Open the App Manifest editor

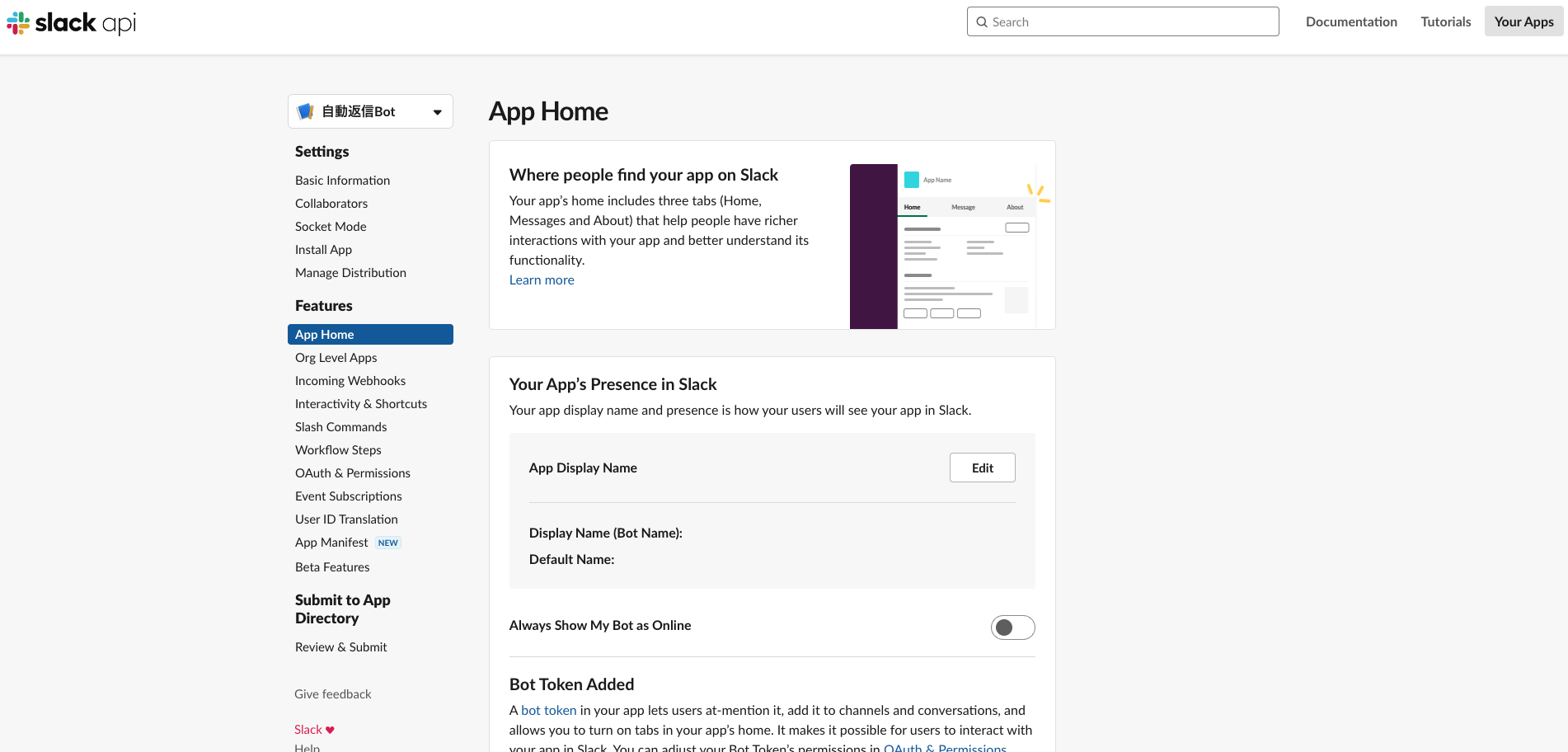click(331, 542)
